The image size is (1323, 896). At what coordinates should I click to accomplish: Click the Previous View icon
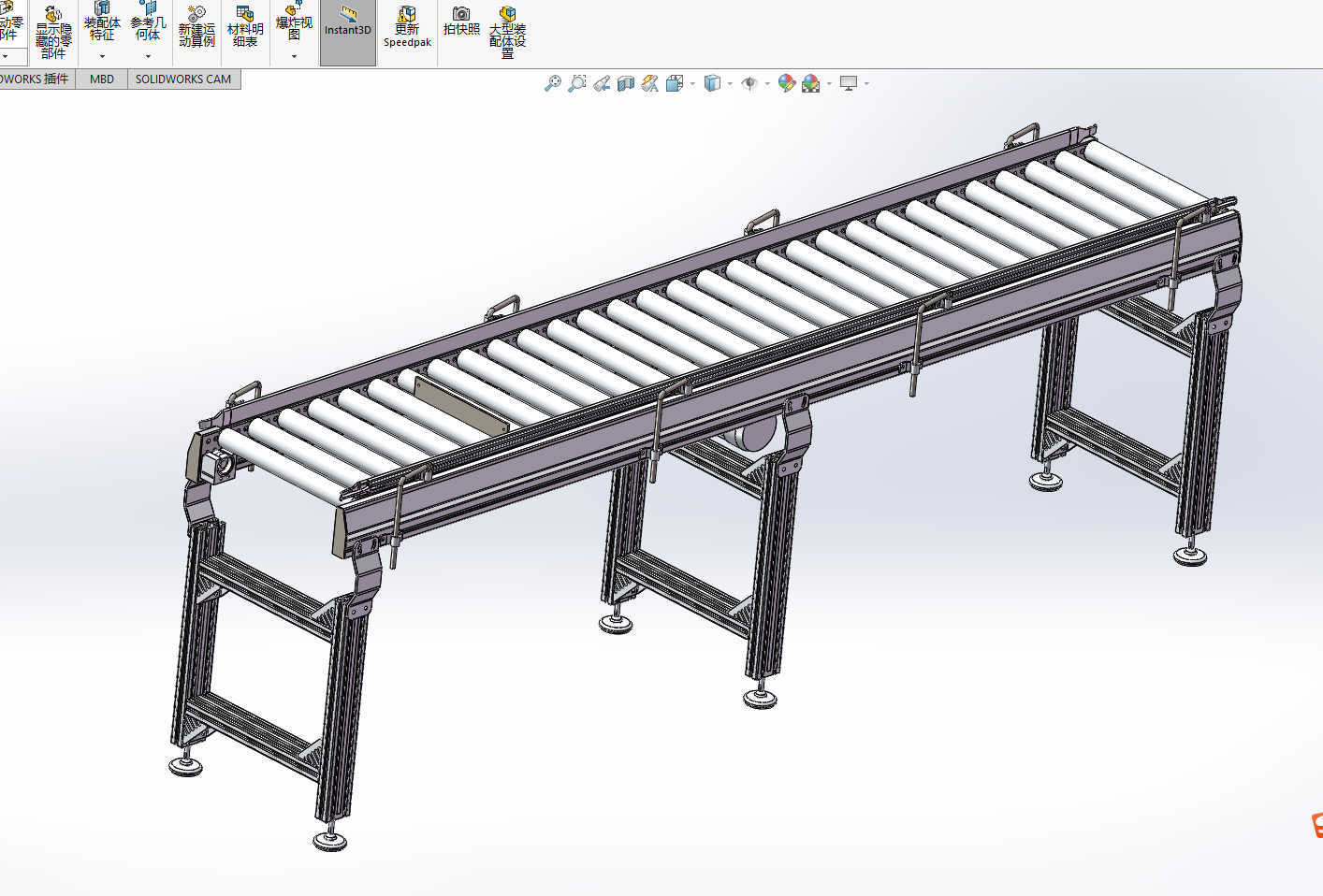pyautogui.click(x=602, y=83)
